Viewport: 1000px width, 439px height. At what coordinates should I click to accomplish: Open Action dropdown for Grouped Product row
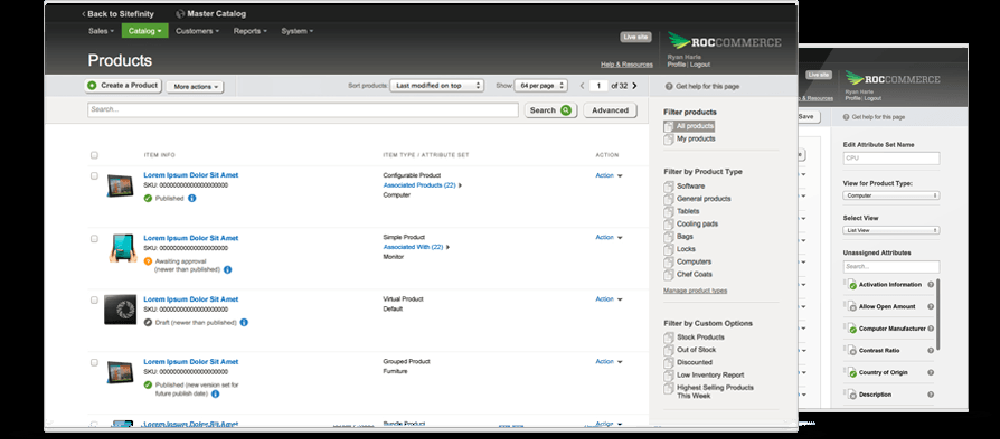coord(609,361)
